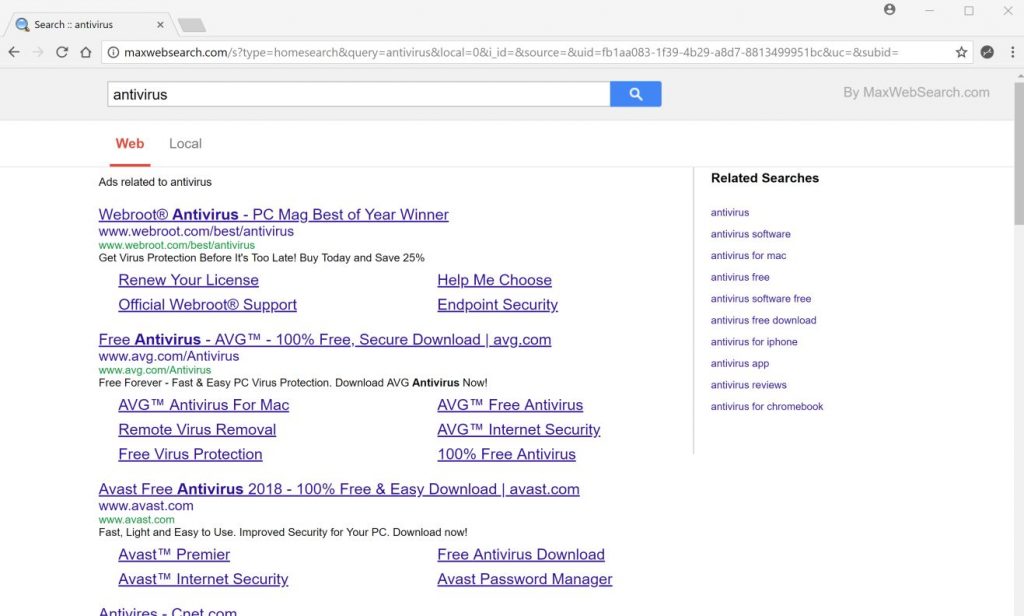Select related search 'antivirus free download'
Viewport: 1024px width, 616px height.
tap(763, 320)
